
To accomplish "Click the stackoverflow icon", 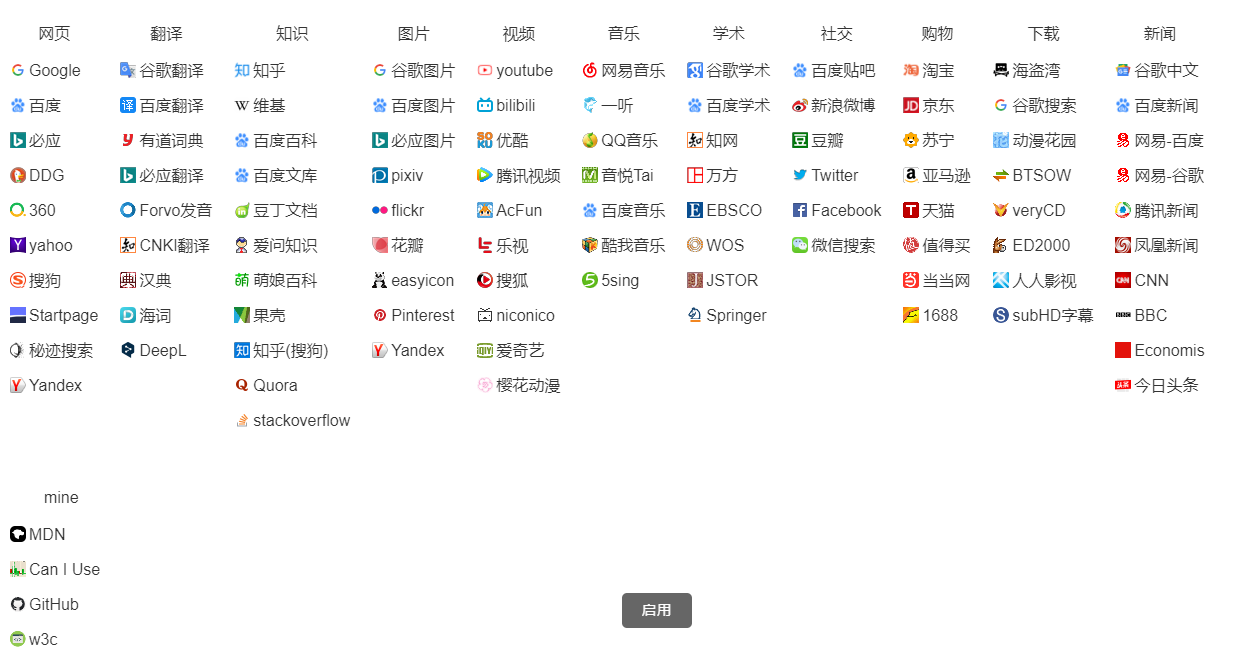I will [x=242, y=421].
